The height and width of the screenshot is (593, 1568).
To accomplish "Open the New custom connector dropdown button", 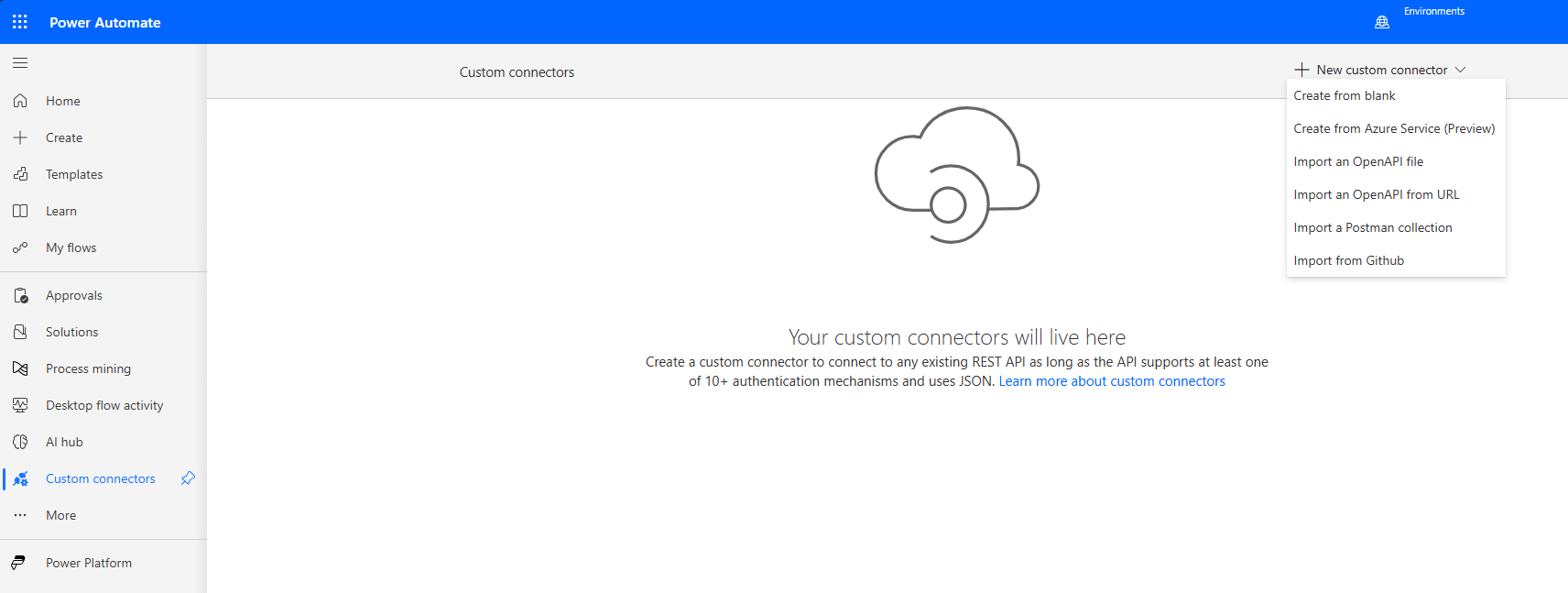I will pos(1380,70).
